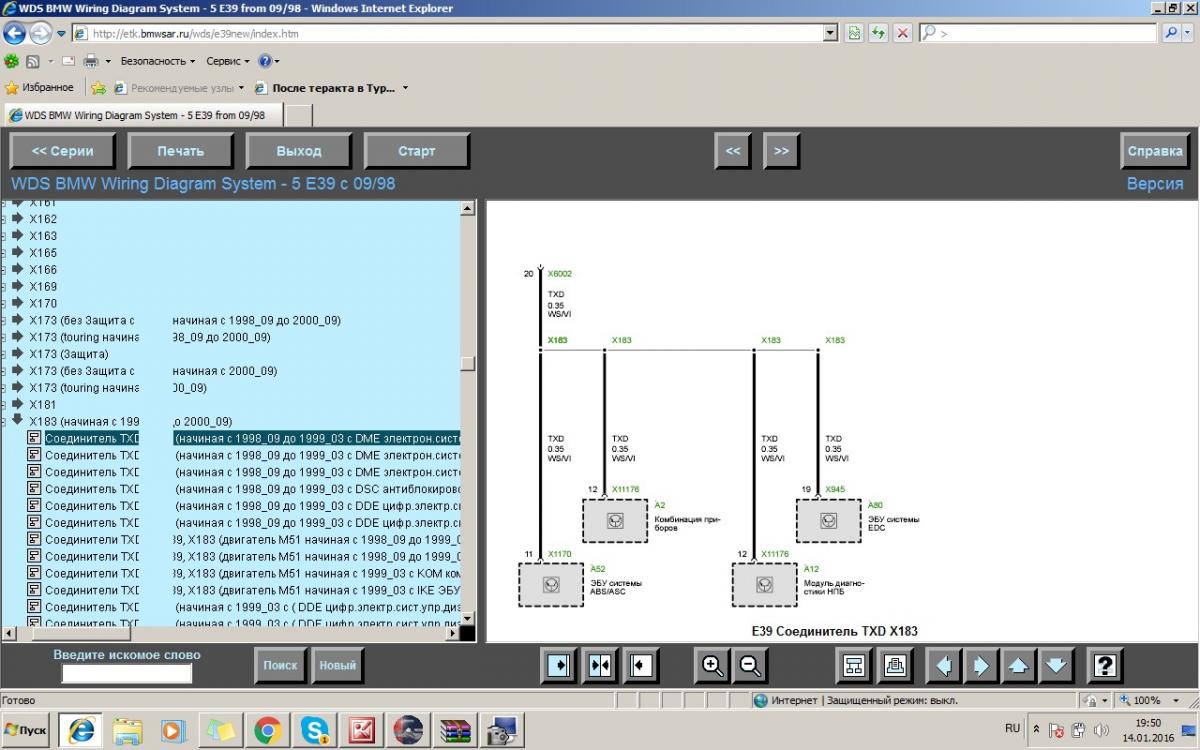Viewport: 1200px width, 750px height.
Task: Pan diagram up with the up arrow icon
Action: (x=1017, y=665)
